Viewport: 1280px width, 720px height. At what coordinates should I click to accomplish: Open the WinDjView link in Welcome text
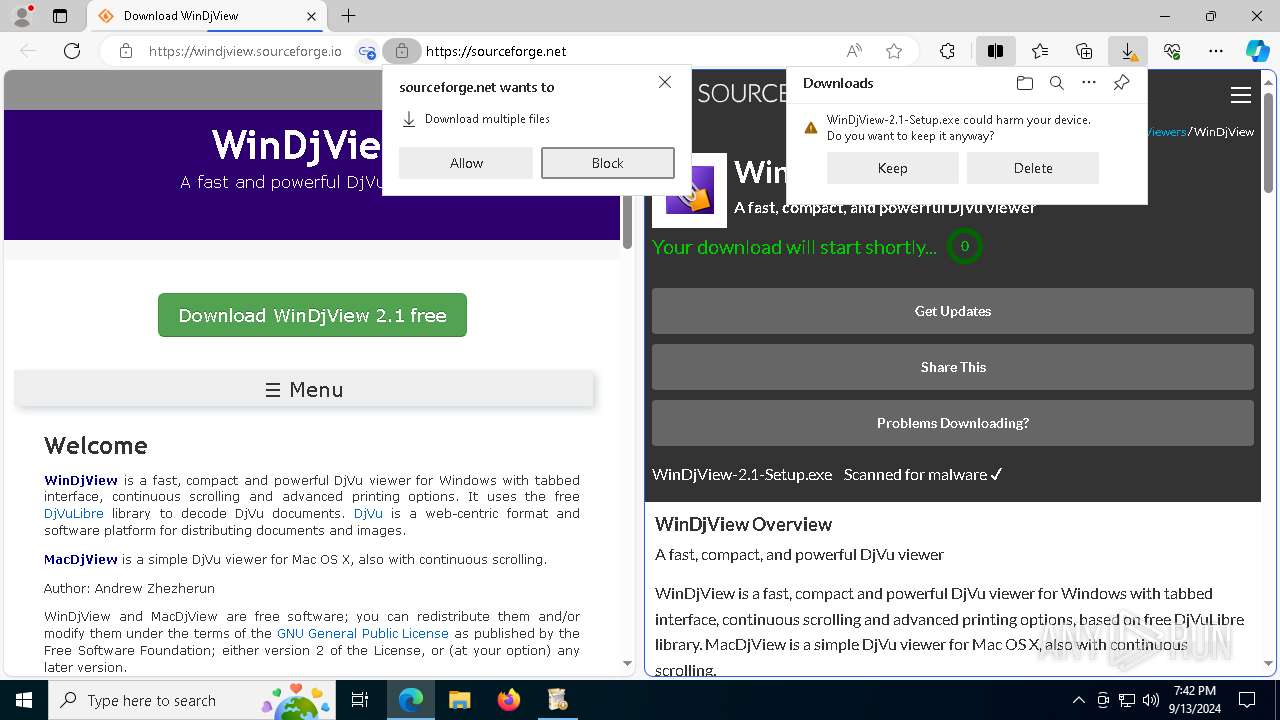[x=81, y=480]
